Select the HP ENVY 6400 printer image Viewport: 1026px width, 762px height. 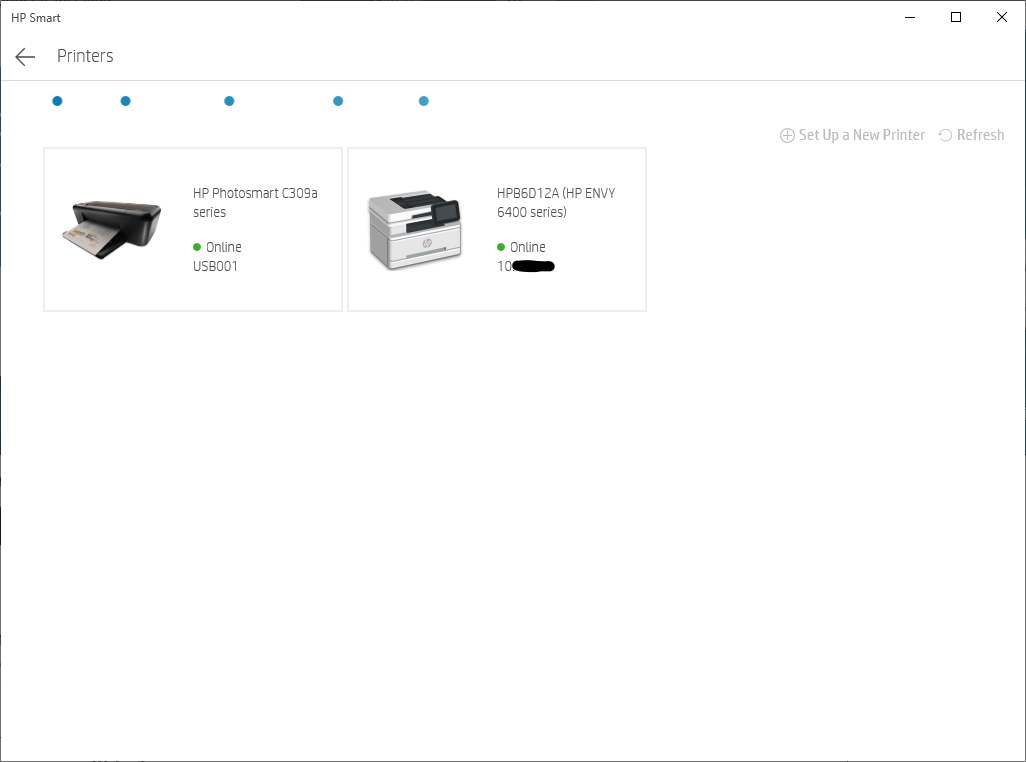tap(415, 230)
